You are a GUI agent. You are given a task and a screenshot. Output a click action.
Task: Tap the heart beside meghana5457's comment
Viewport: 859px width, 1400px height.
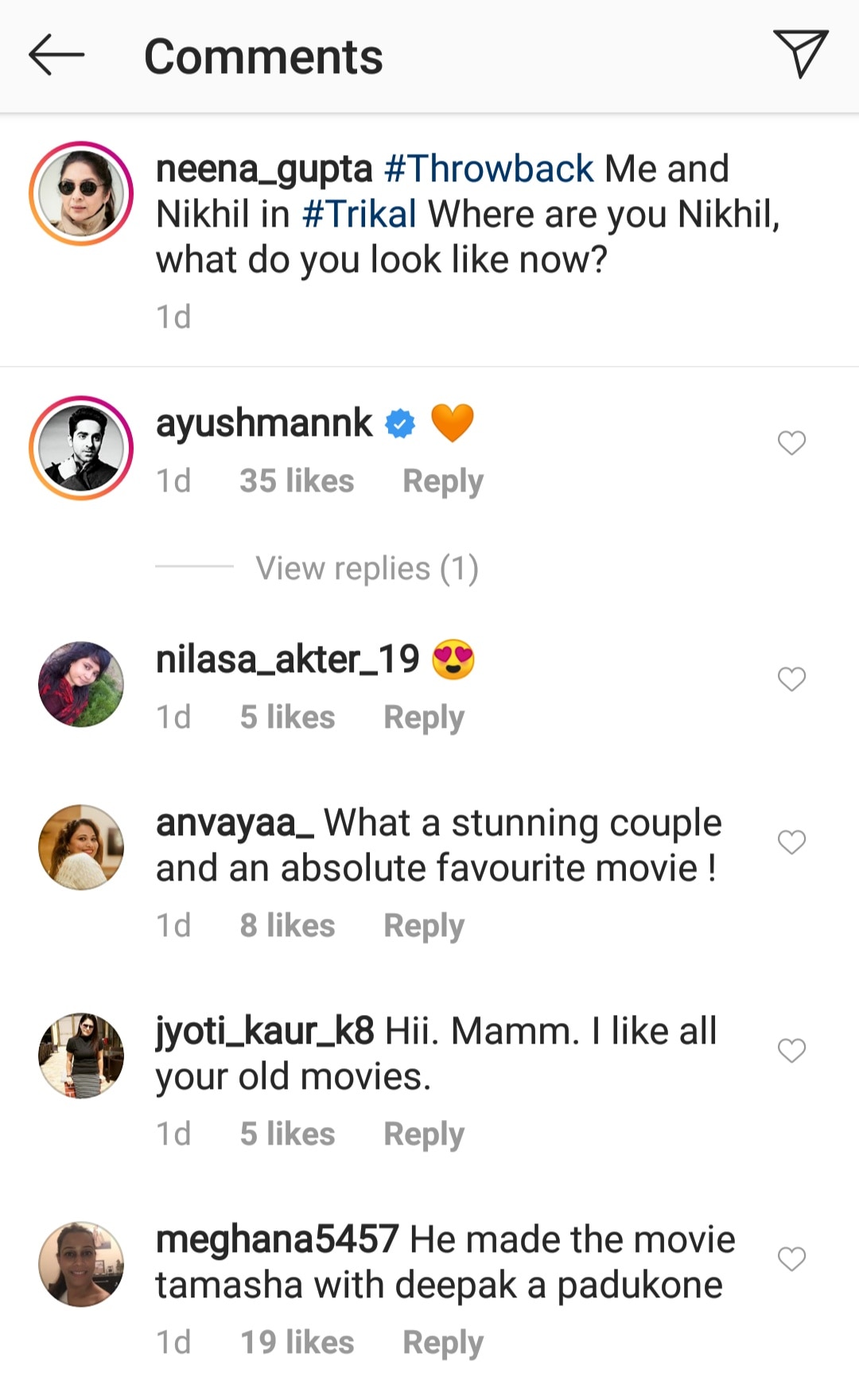pos(791,1259)
